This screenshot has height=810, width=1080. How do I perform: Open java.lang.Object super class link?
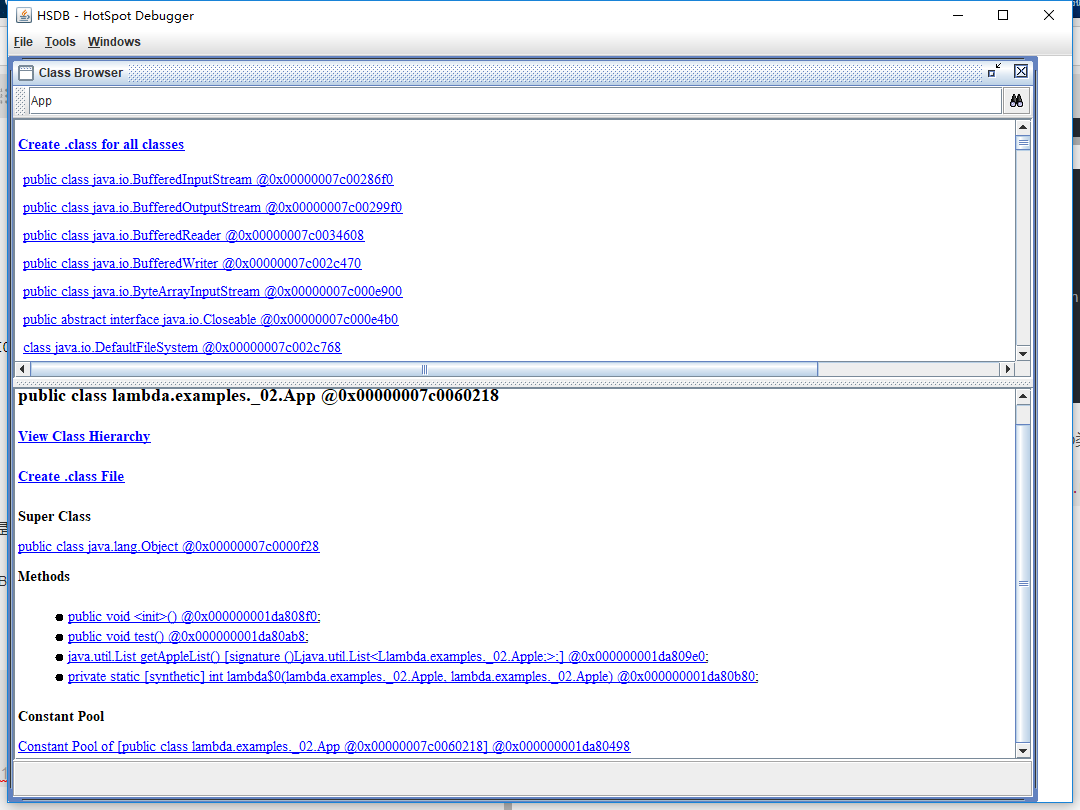click(x=169, y=547)
